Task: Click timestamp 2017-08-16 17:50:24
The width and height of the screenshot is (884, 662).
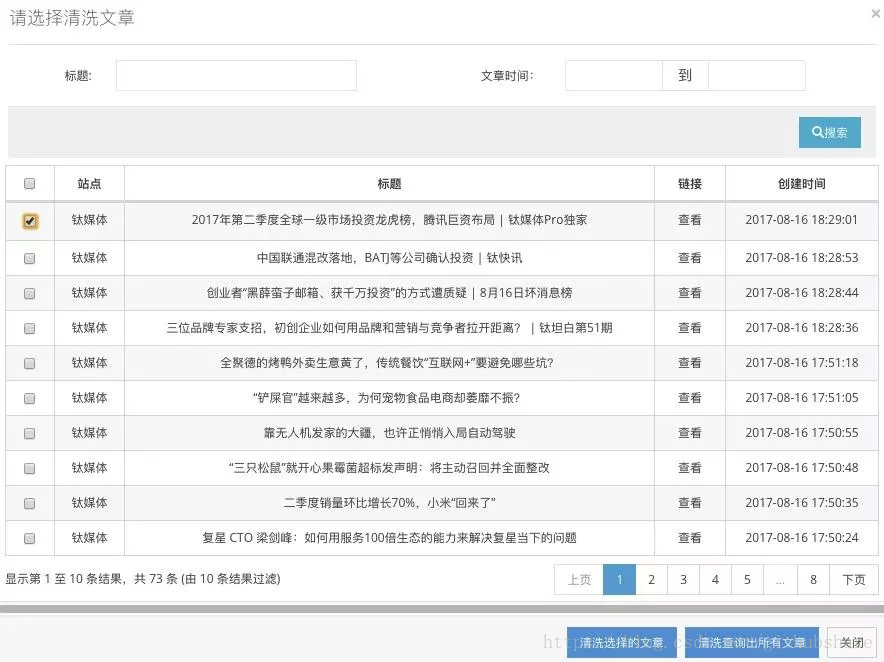Action: pyautogui.click(x=802, y=537)
